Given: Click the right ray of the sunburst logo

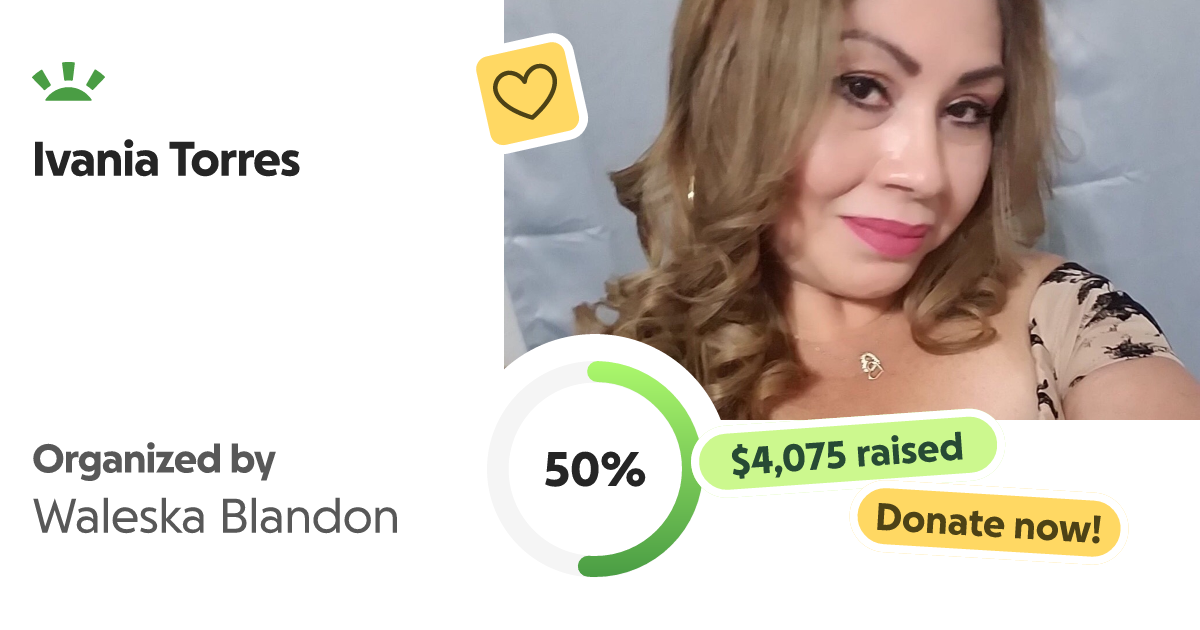Looking at the screenshot, I should [96, 79].
